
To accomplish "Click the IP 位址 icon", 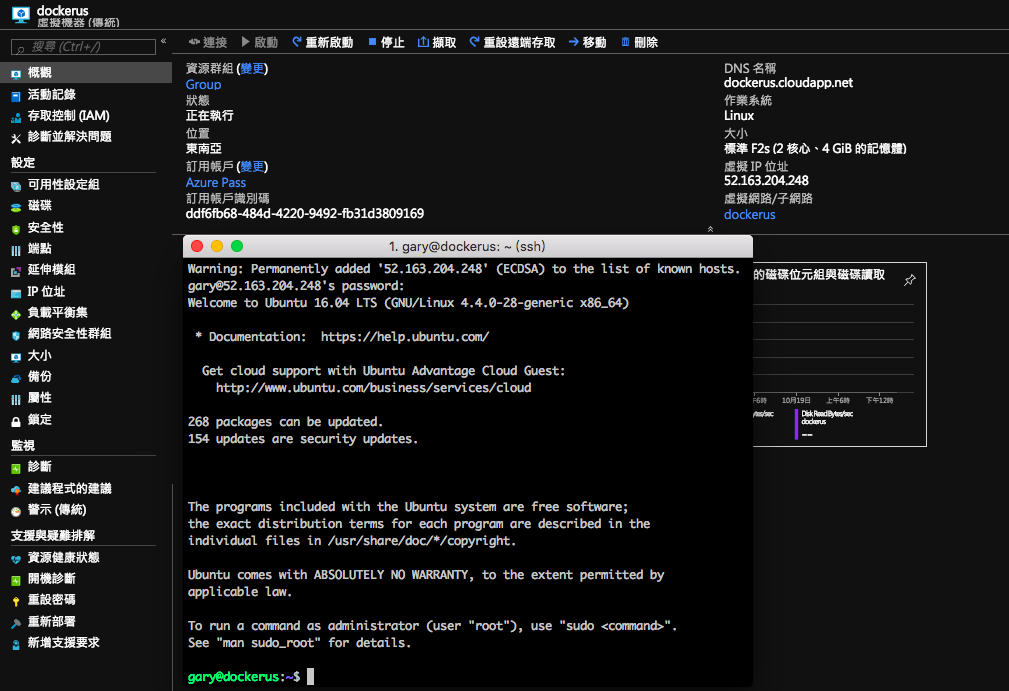I will [16, 293].
